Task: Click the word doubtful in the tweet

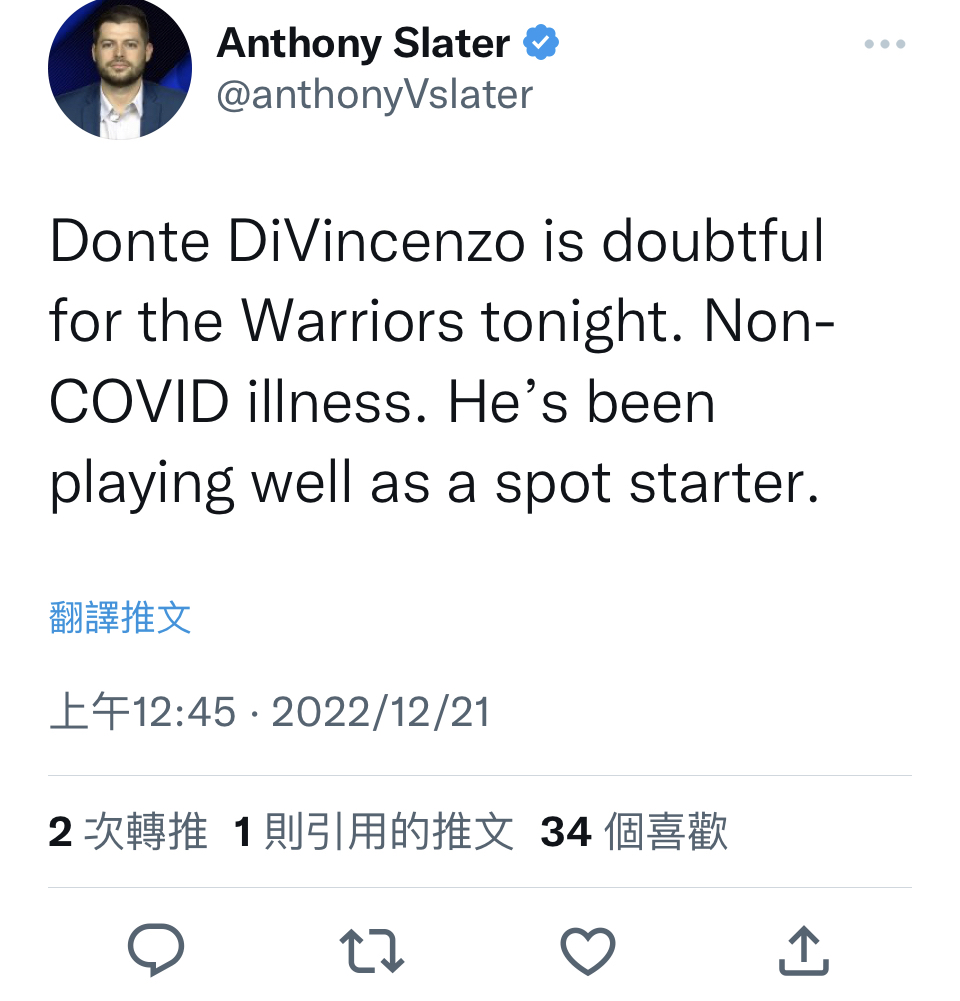Action: (713, 241)
